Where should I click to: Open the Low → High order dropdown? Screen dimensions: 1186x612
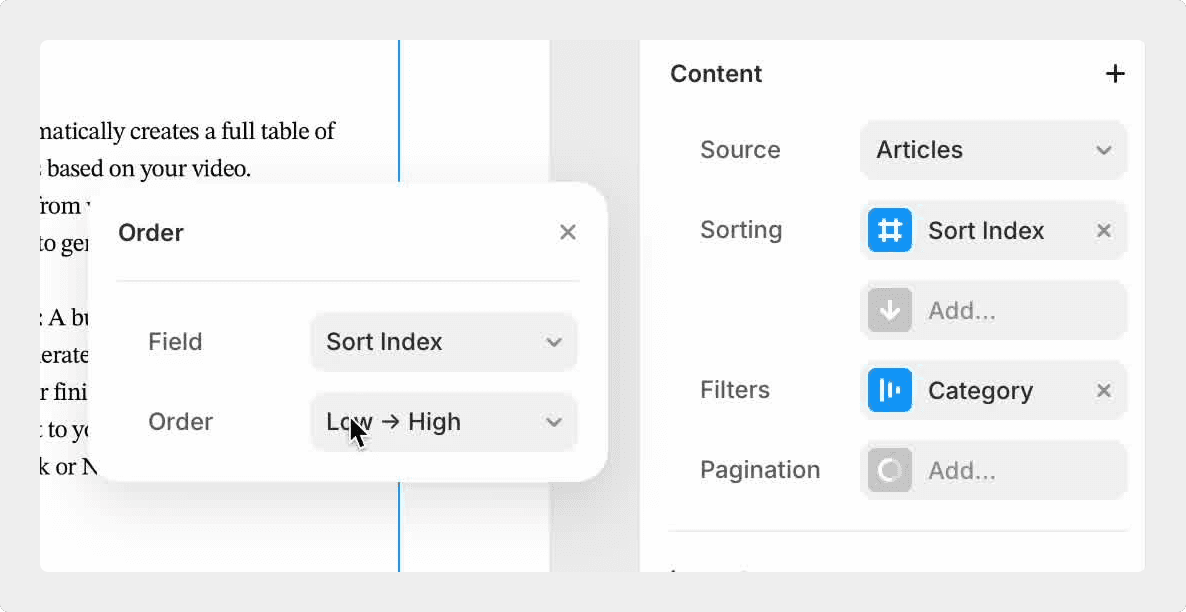443,422
